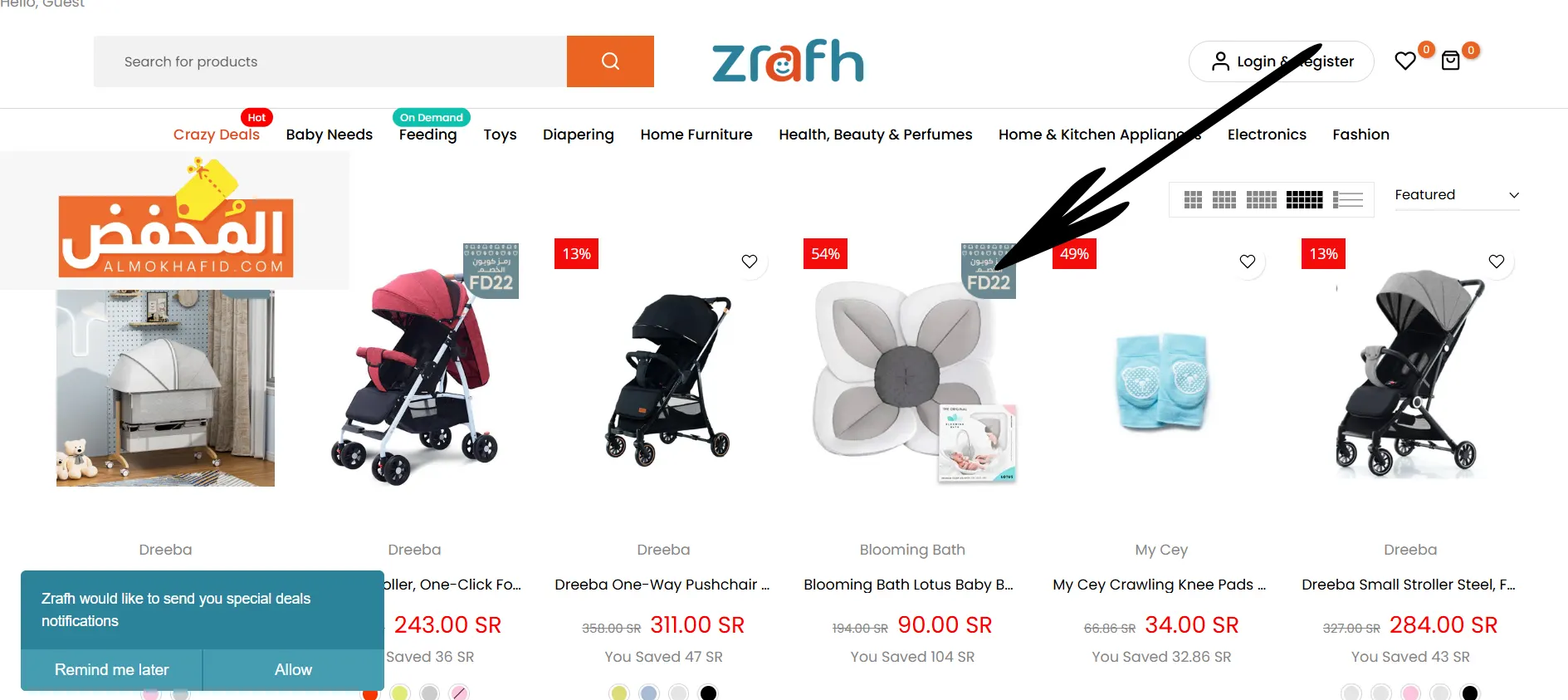Viewport: 1568px width, 700px height.
Task: Open the Crazy Deals menu
Action: [x=217, y=135]
